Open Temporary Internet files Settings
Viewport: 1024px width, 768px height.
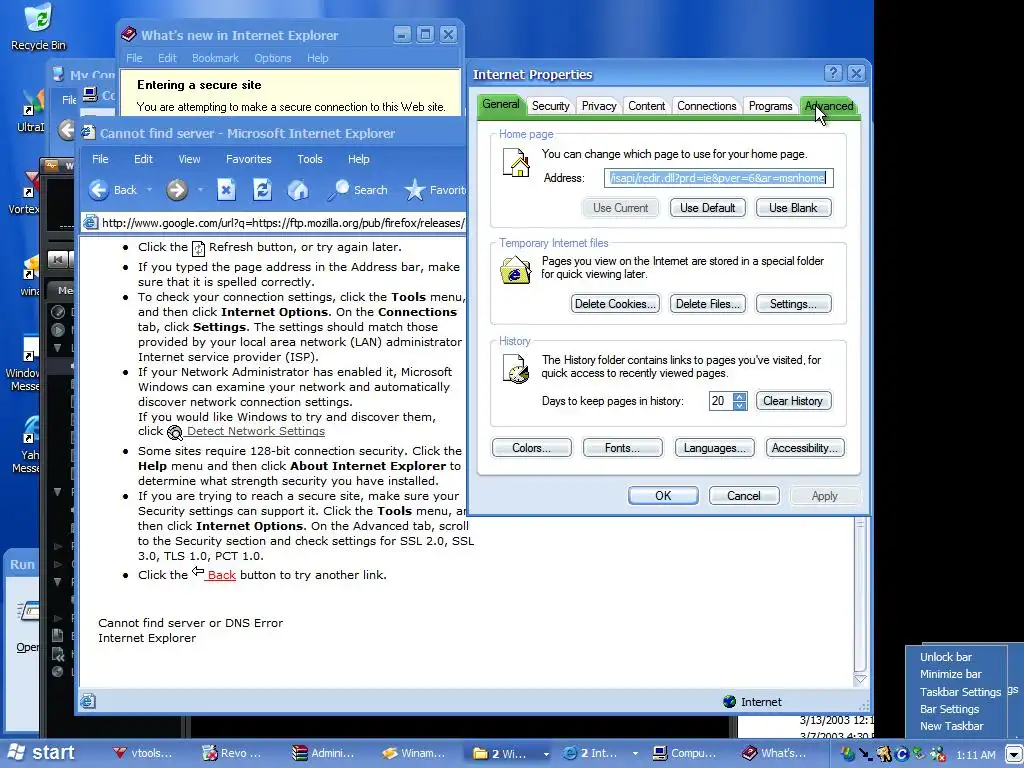point(793,304)
